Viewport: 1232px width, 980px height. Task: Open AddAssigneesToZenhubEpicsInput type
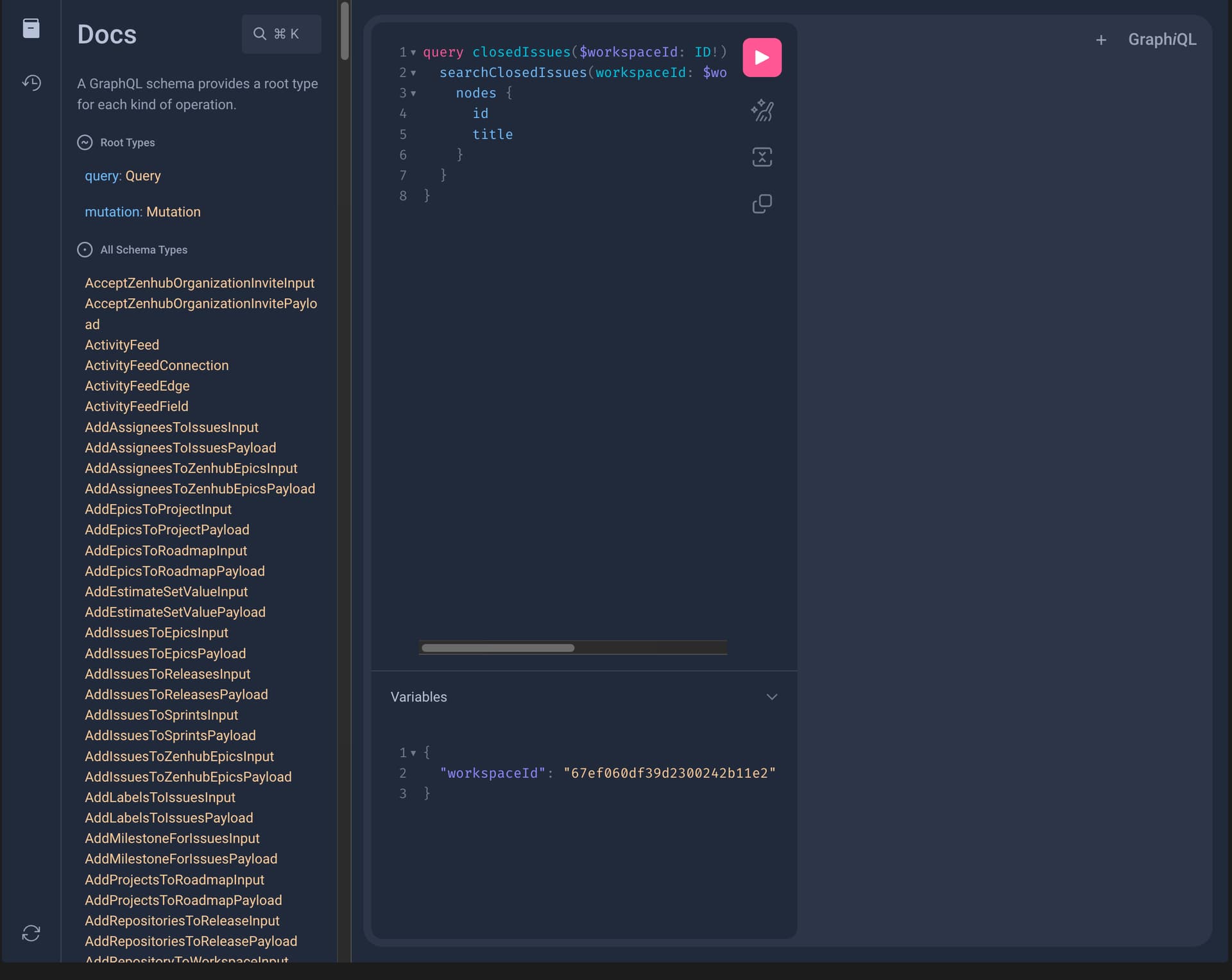191,468
